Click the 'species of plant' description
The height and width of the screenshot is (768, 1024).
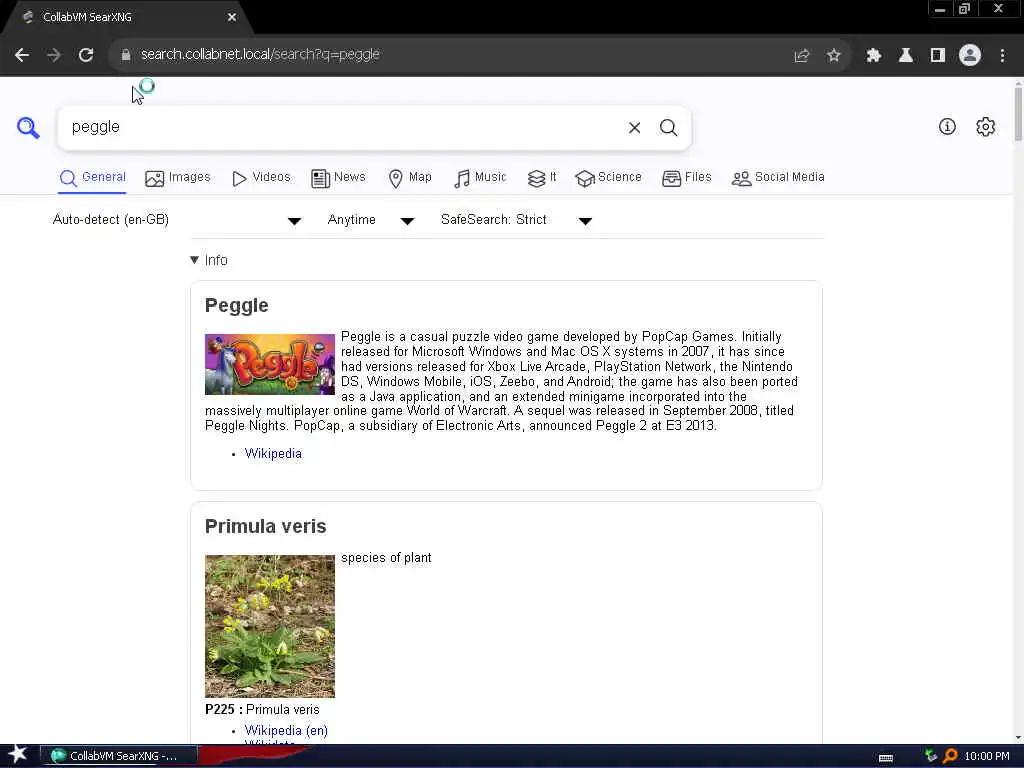click(386, 558)
